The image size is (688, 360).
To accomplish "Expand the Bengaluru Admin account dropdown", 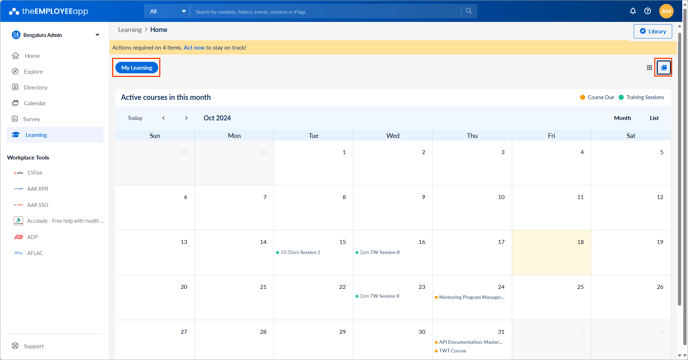I will click(97, 35).
